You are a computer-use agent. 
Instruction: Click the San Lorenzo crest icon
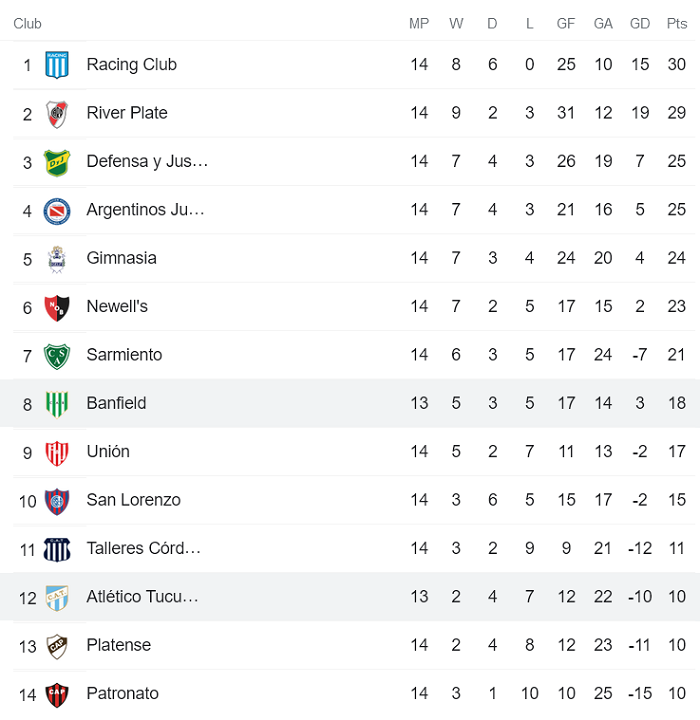57,500
